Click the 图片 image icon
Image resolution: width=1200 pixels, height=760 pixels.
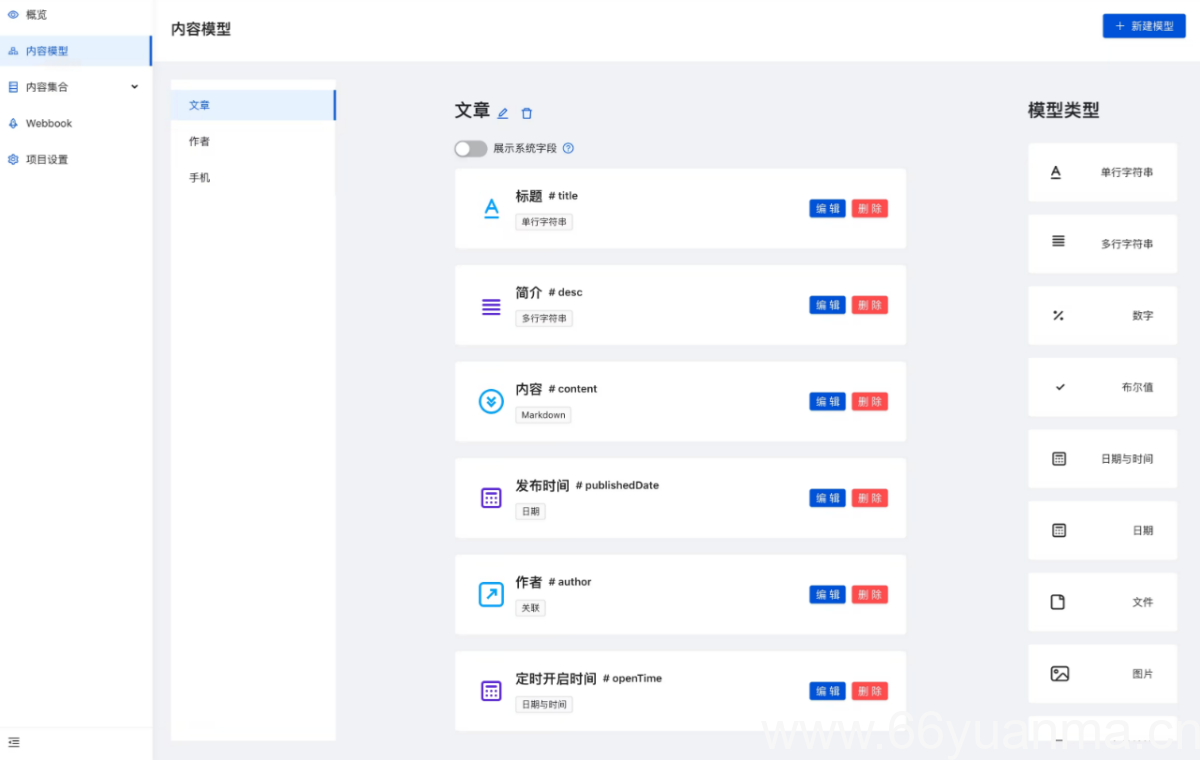pos(1060,674)
